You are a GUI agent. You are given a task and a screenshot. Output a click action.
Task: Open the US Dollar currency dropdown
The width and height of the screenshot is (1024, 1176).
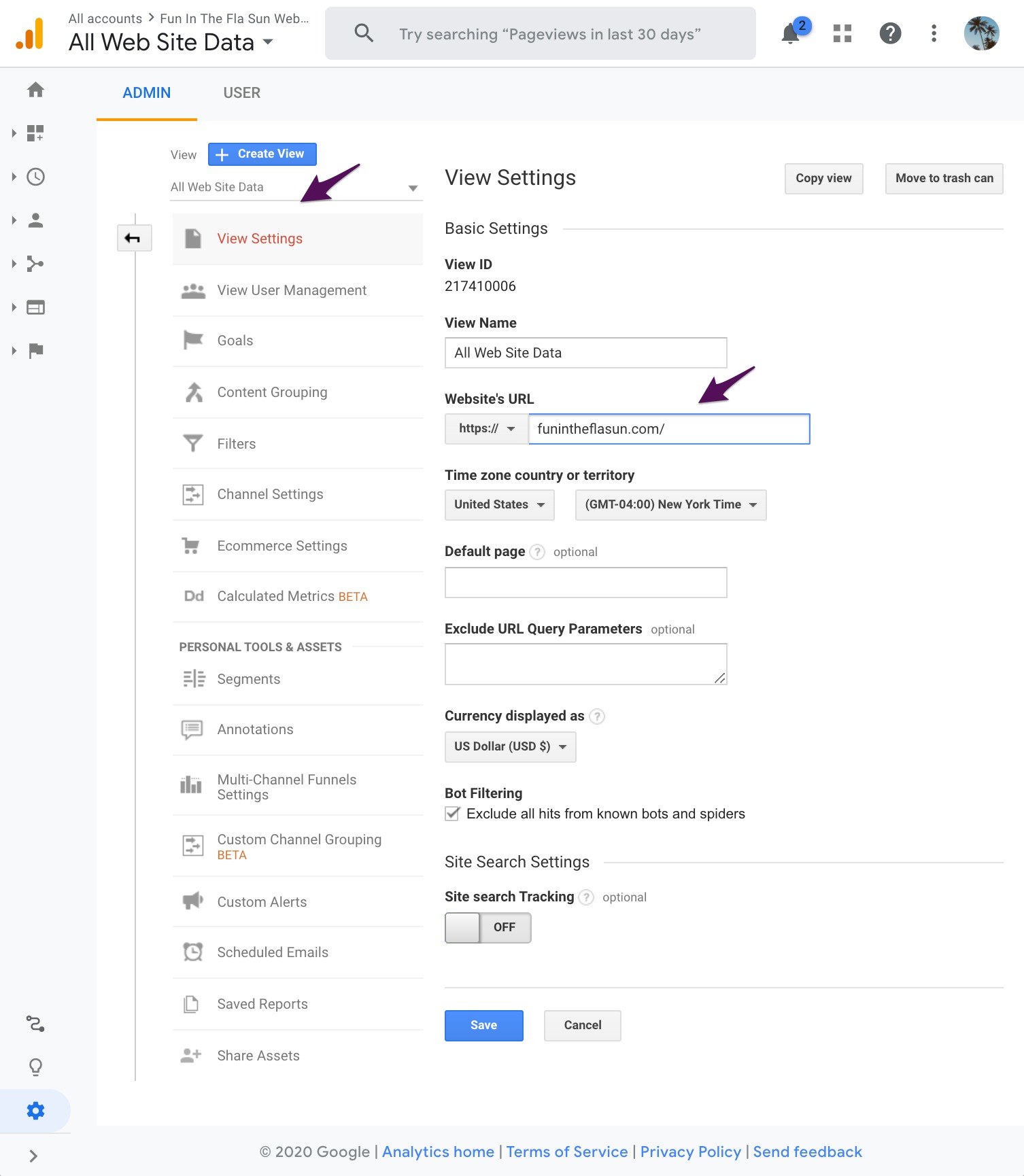[510, 747]
